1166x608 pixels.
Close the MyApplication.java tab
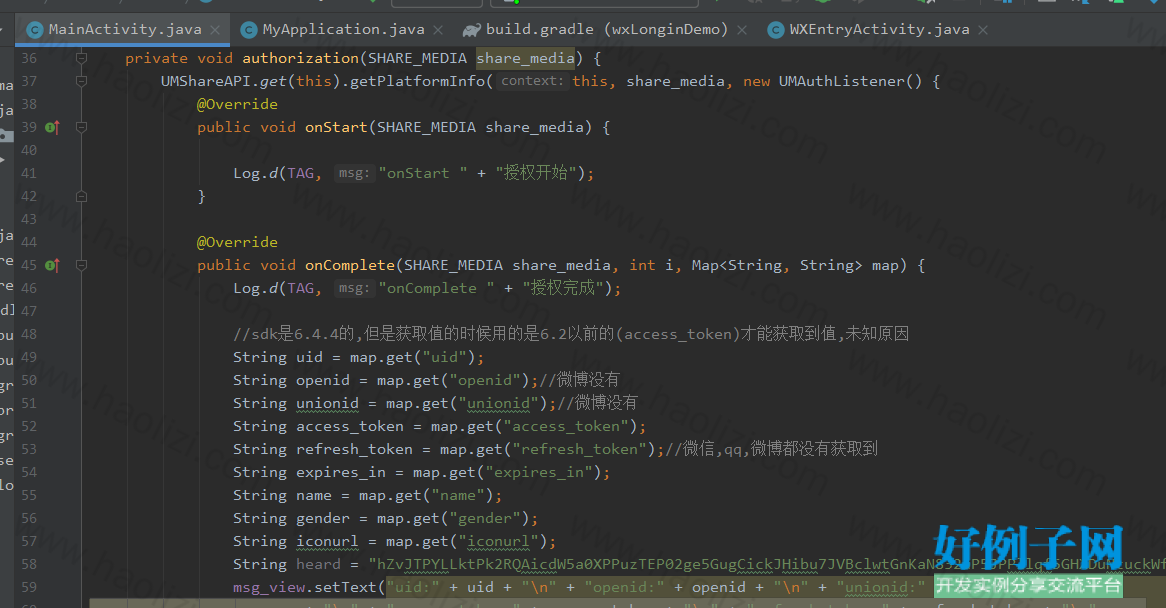tap(438, 30)
